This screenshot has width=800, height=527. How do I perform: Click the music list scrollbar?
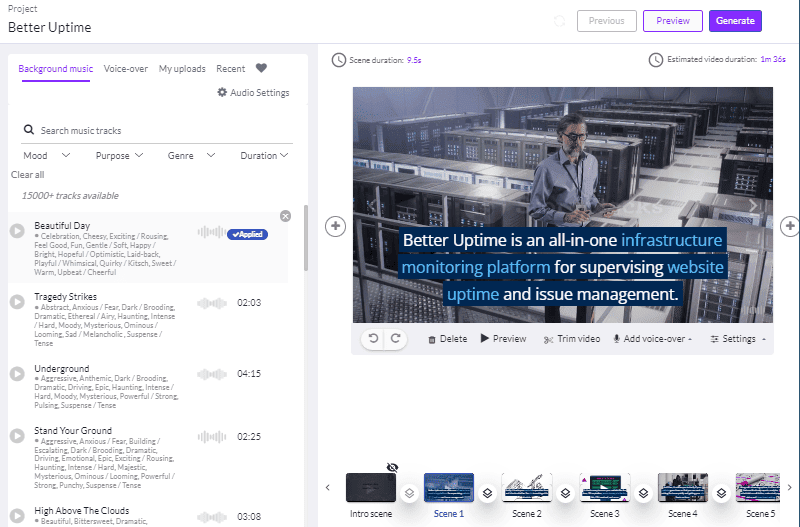click(x=306, y=238)
